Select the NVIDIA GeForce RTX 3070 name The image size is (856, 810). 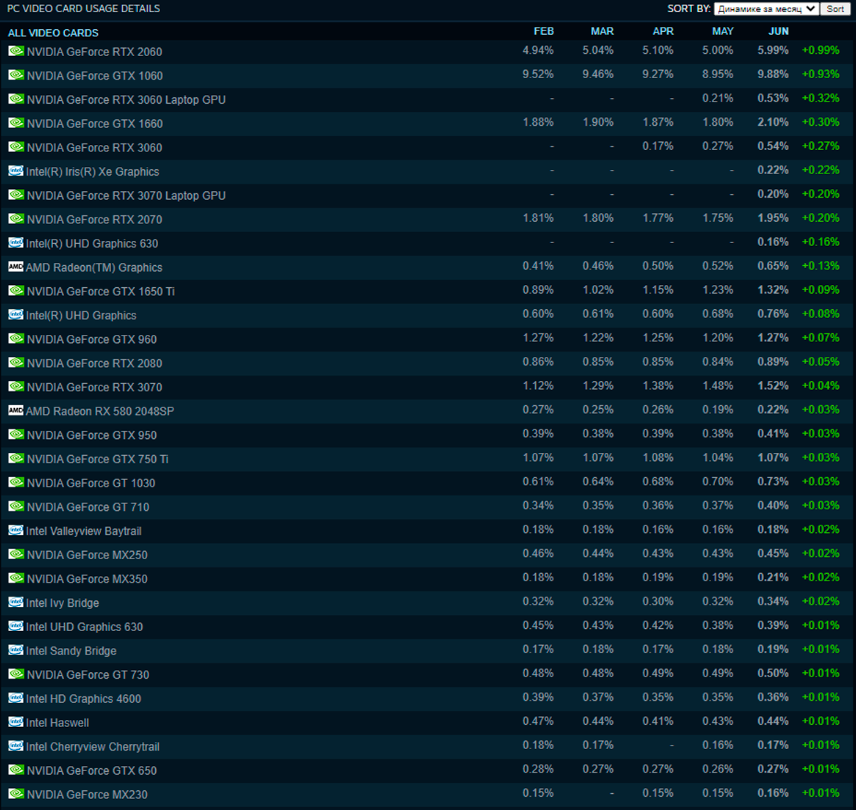coord(94,387)
